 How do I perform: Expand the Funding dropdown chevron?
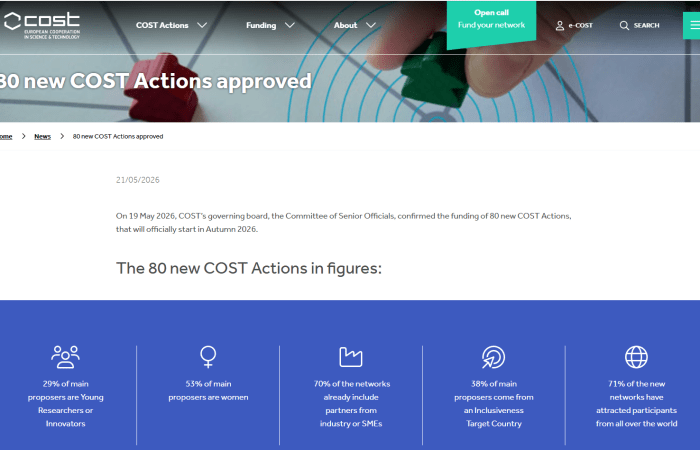290,25
